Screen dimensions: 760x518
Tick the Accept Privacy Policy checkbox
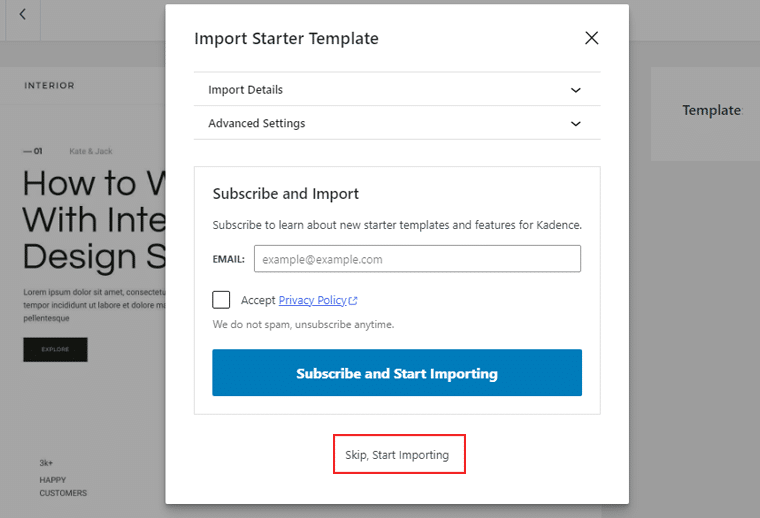coord(221,300)
